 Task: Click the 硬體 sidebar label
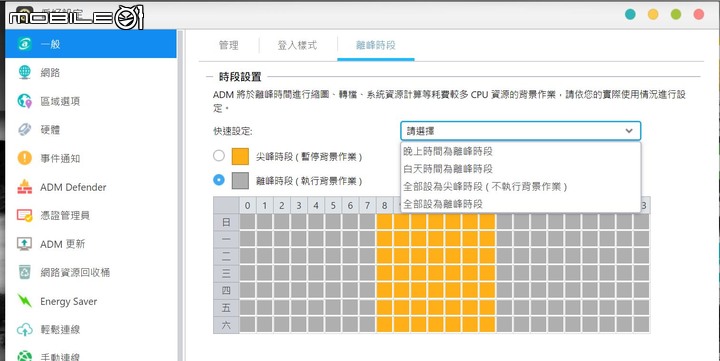(50, 130)
